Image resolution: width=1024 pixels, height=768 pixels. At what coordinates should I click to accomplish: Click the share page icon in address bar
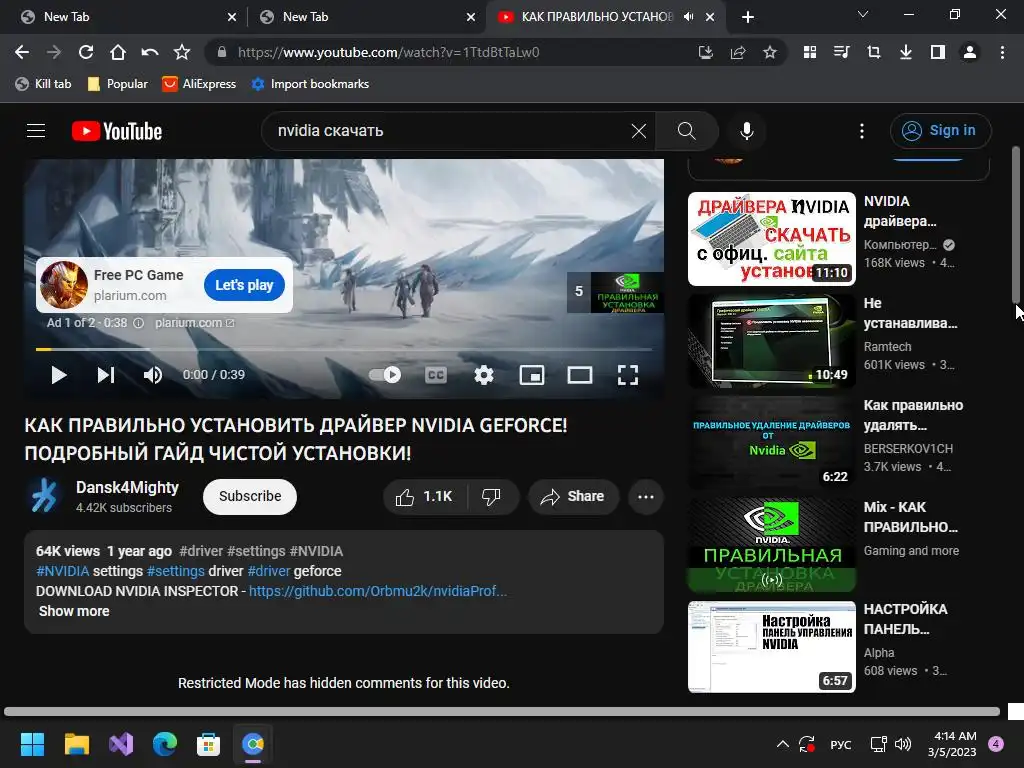[x=738, y=52]
